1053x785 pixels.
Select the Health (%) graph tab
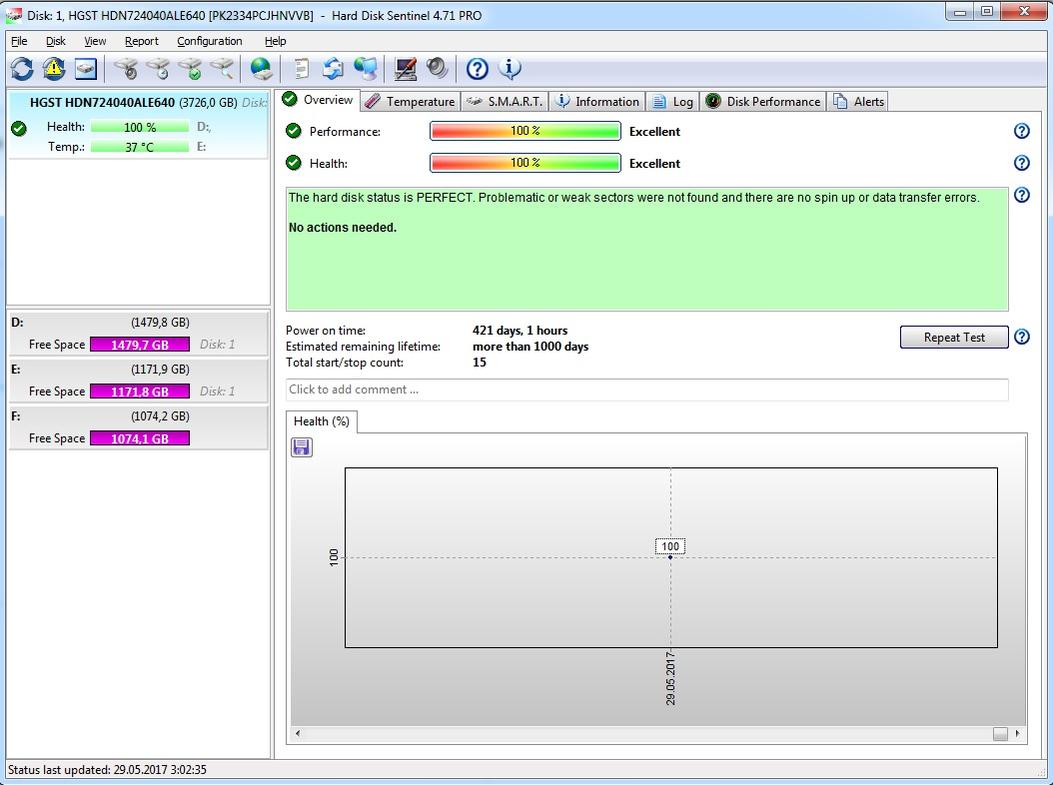tap(321, 421)
